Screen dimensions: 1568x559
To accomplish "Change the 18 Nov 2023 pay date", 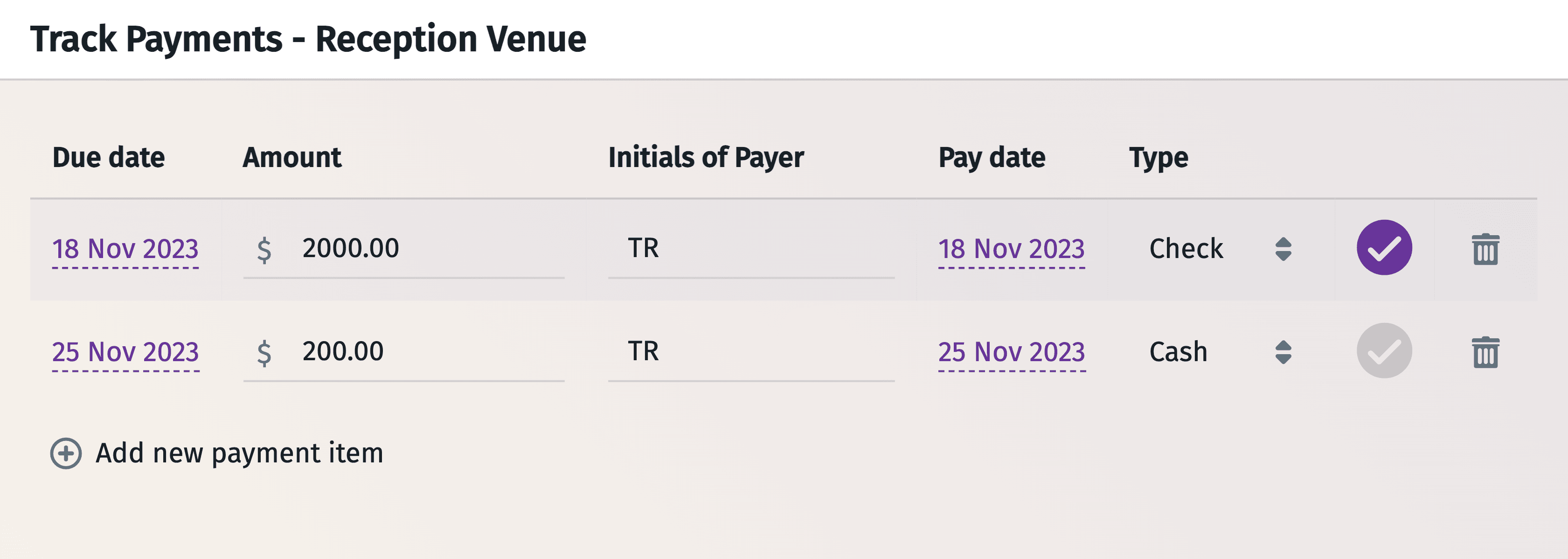I will (x=1011, y=249).
